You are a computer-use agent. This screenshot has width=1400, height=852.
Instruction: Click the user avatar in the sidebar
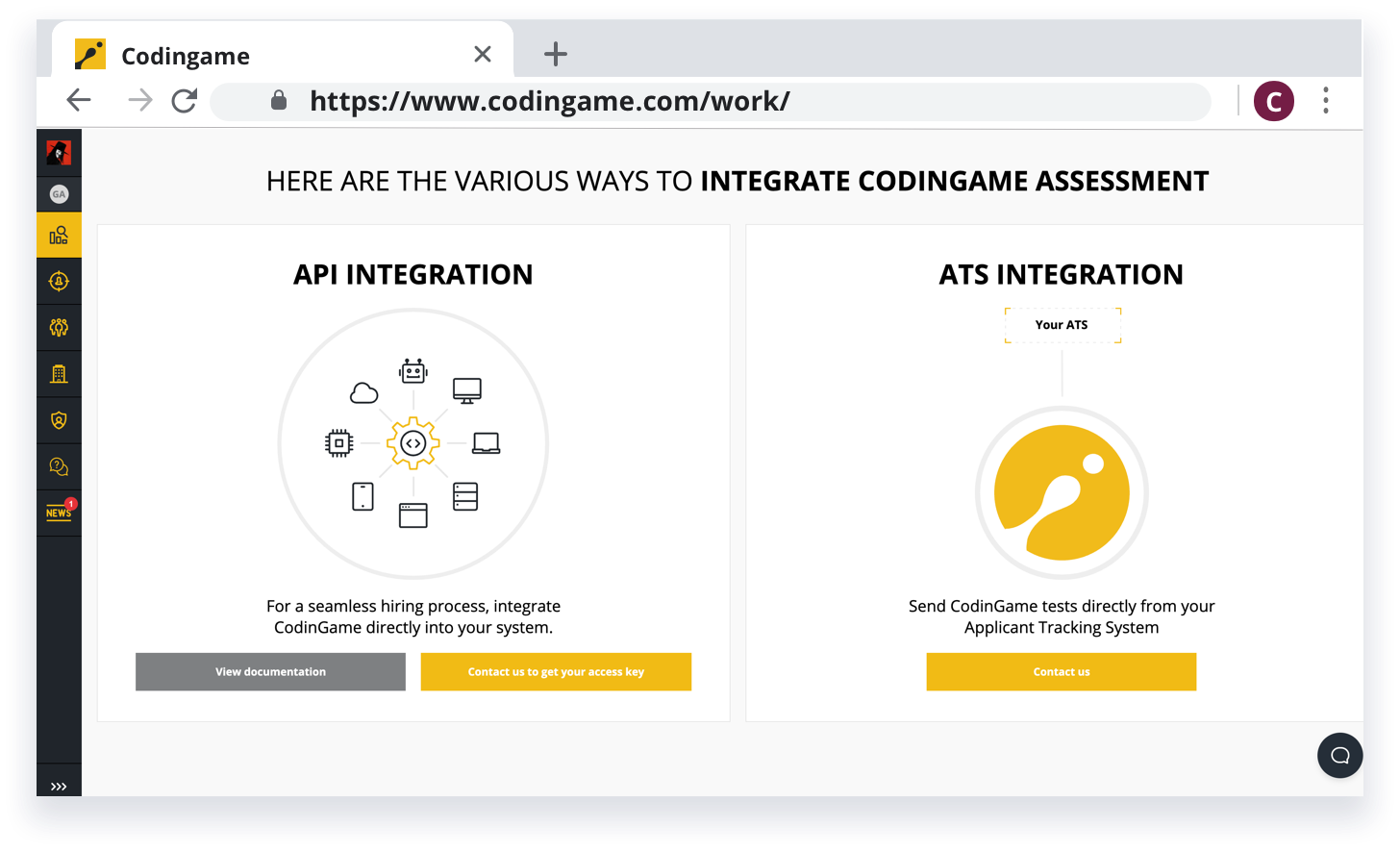(59, 152)
